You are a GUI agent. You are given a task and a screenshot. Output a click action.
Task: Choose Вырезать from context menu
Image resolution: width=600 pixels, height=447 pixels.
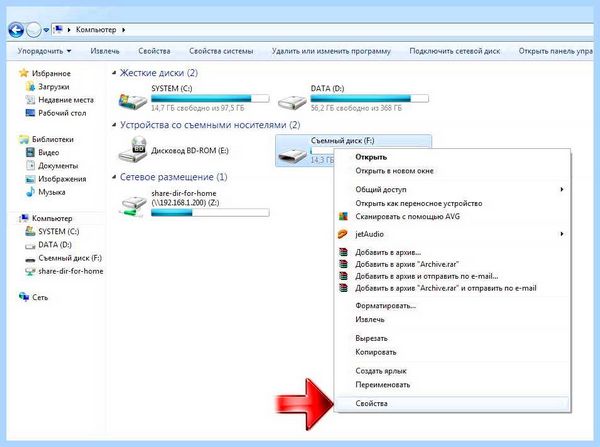[x=452, y=338]
